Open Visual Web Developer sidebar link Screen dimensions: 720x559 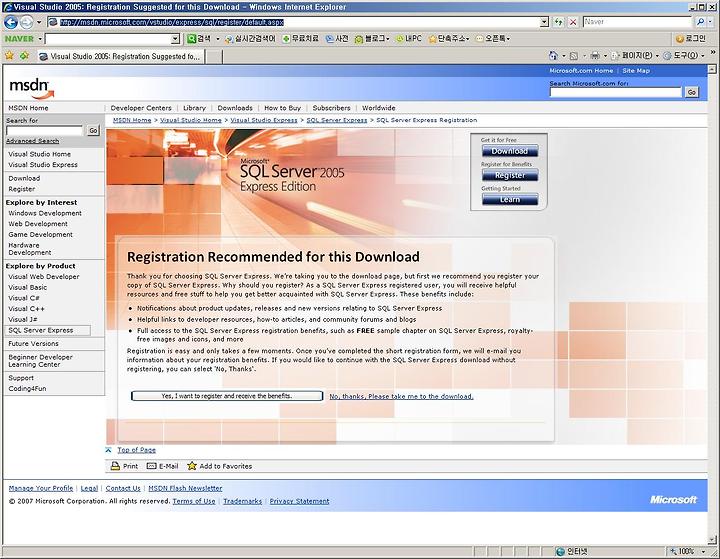44,277
